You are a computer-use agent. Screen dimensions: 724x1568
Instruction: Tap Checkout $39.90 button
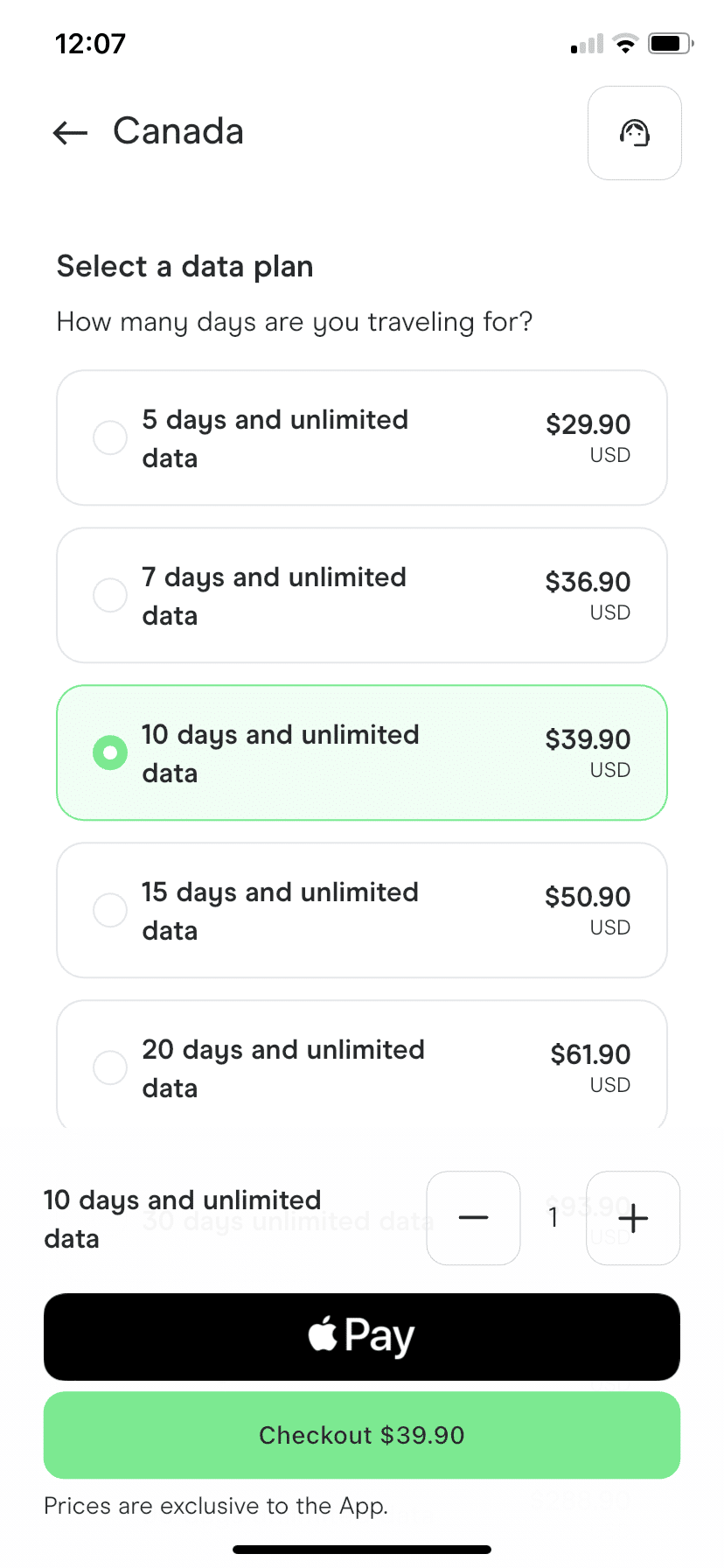[362, 1435]
